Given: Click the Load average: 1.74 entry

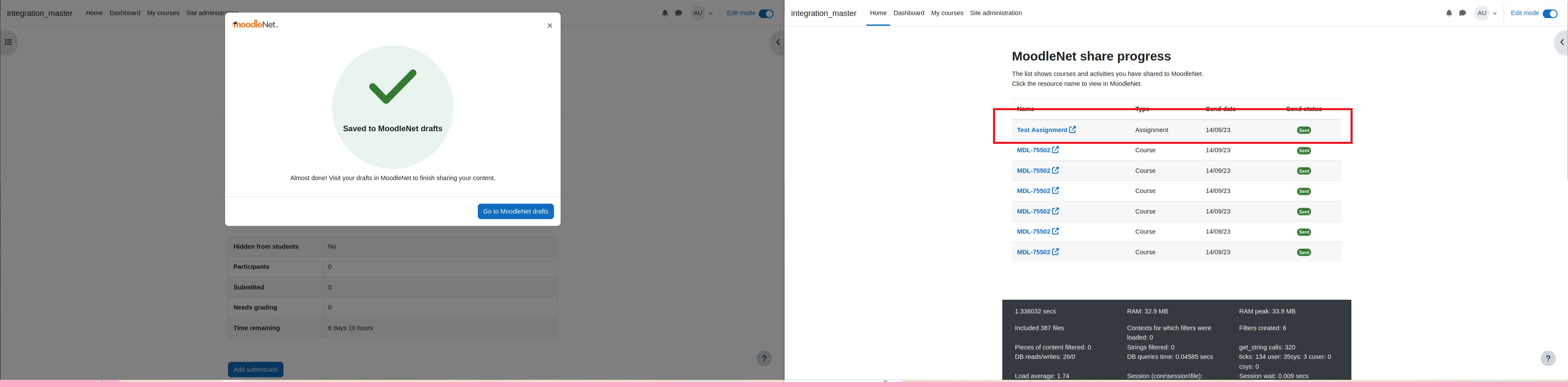Looking at the screenshot, I should pos(1041,376).
